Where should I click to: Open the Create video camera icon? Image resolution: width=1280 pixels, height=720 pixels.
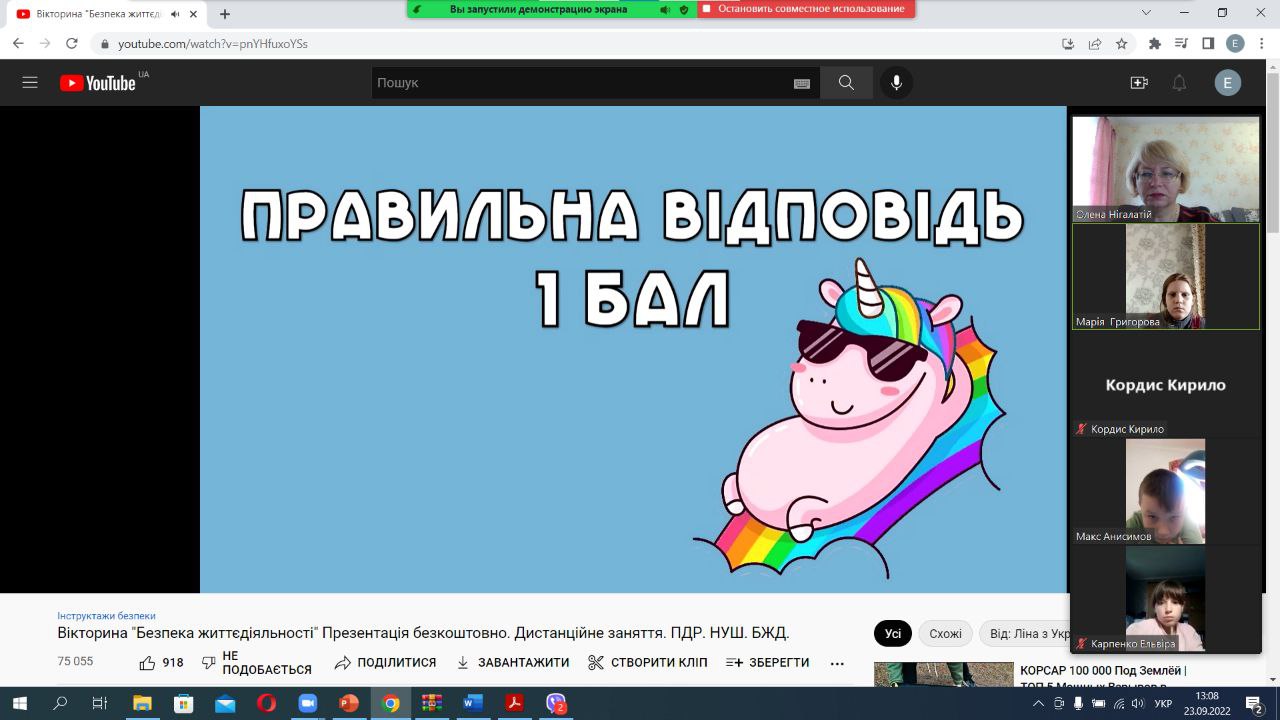[x=1139, y=83]
